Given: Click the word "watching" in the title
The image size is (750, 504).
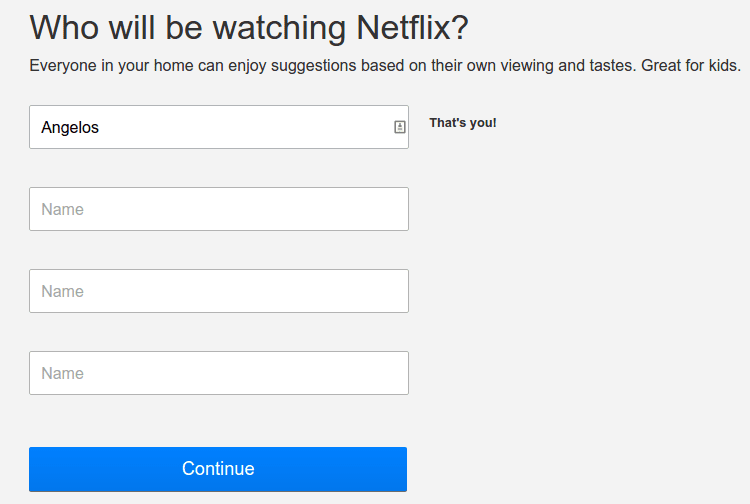Looking at the screenshot, I should click(x=279, y=27).
